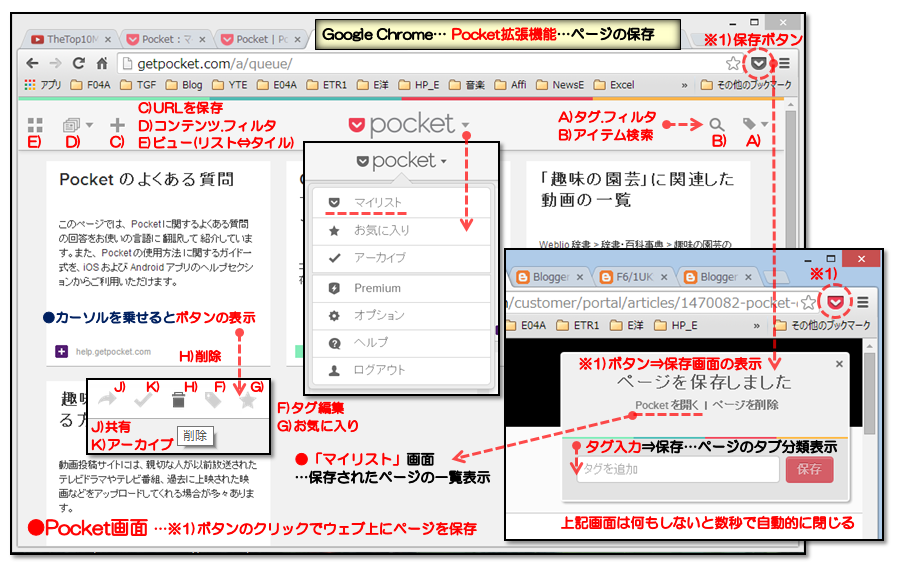Open the Affi bookmark folder
Image resolution: width=899 pixels, height=569 pixels.
pos(511,85)
